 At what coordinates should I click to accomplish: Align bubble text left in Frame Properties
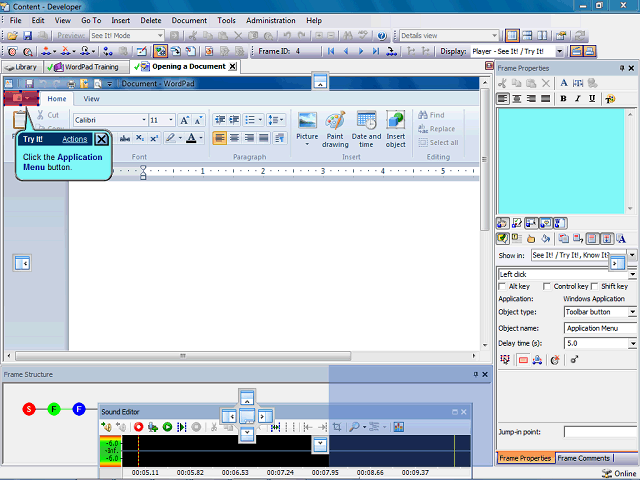[503, 98]
